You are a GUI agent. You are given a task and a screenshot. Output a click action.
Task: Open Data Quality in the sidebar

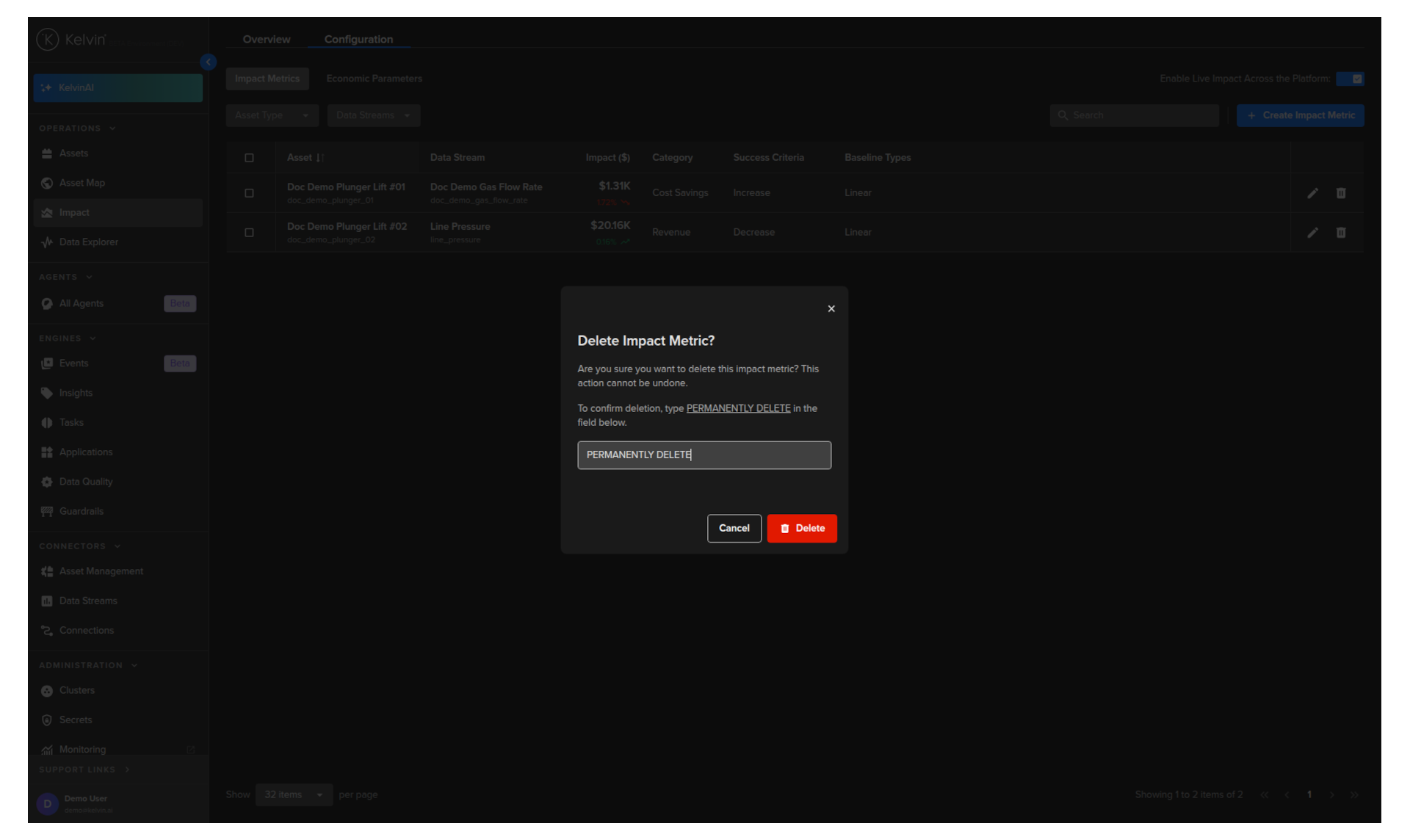117,482
